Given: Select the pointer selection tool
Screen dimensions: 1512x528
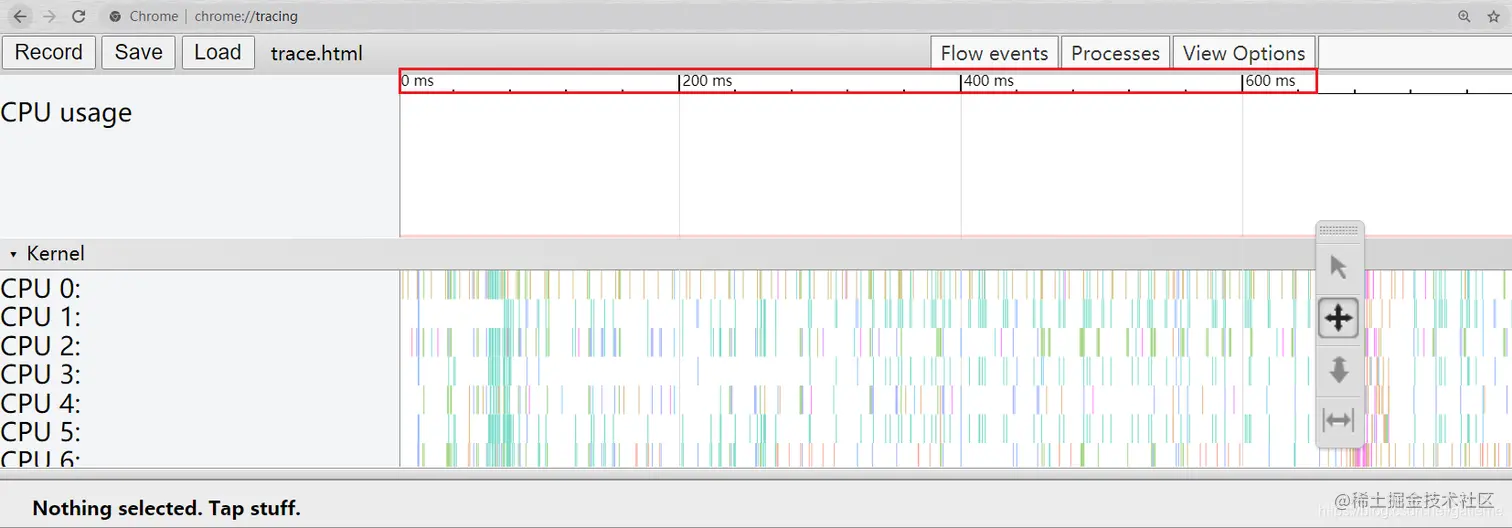Looking at the screenshot, I should 1339,267.
